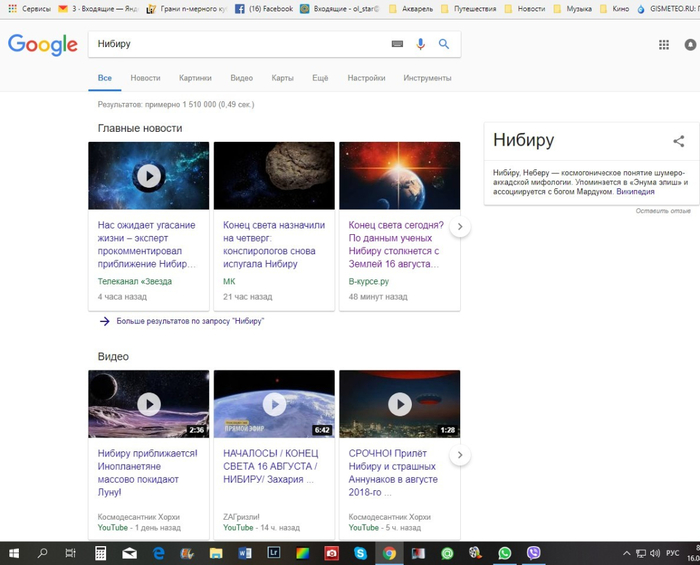Show next video cards with arrow
The image size is (700, 565).
coord(460,455)
